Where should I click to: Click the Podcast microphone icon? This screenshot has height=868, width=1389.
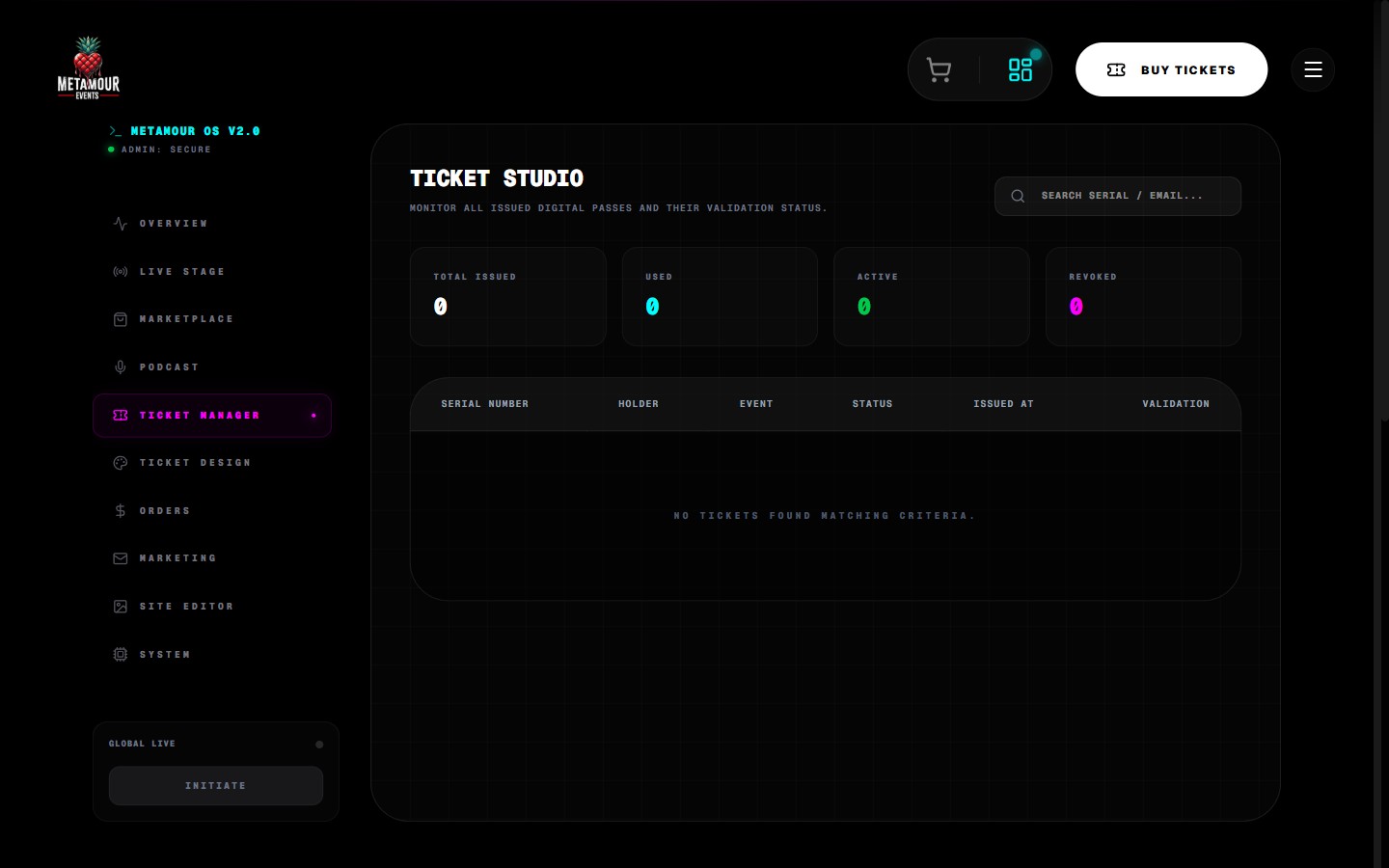pyautogui.click(x=121, y=367)
